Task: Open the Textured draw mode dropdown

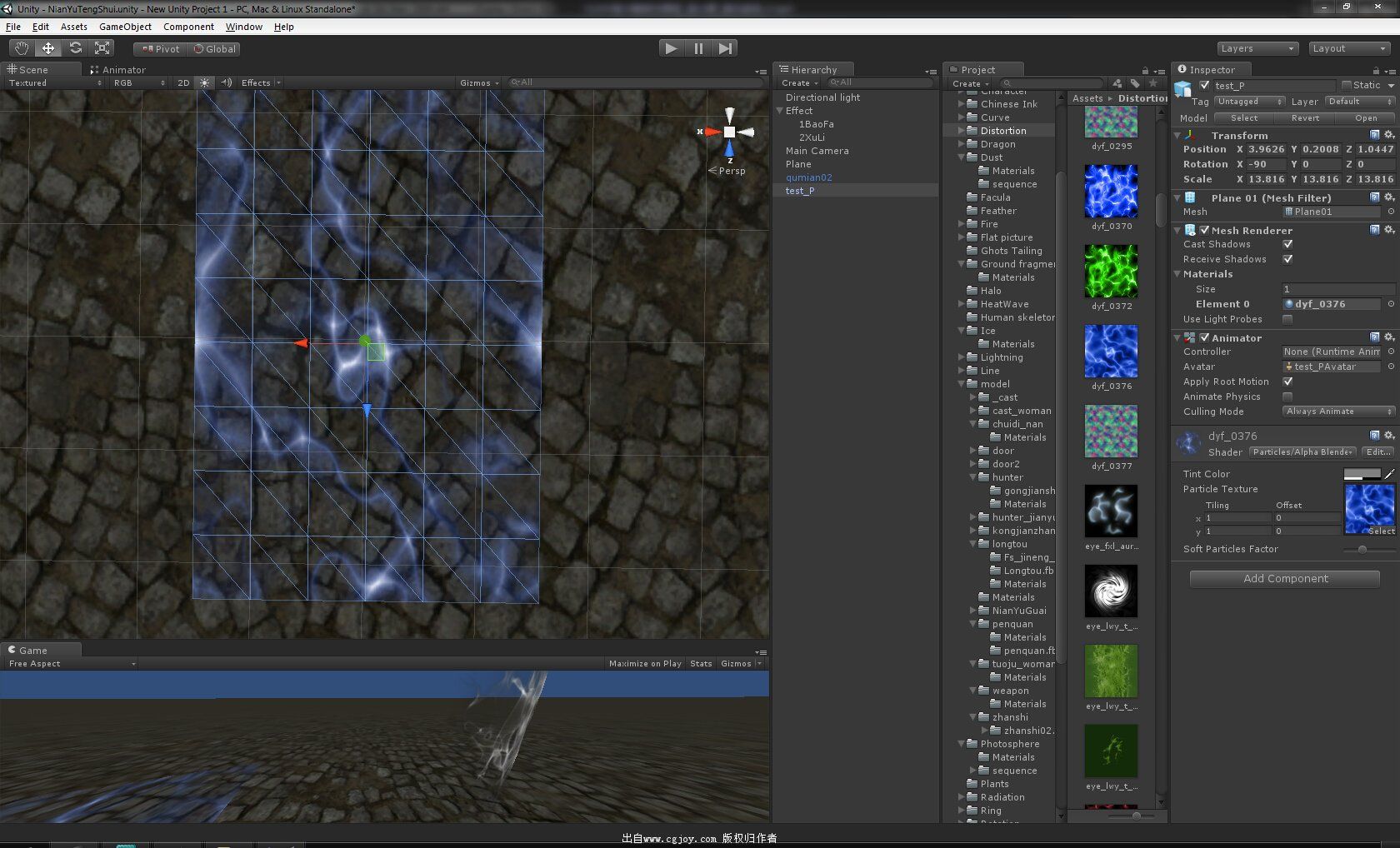Action: pos(54,82)
